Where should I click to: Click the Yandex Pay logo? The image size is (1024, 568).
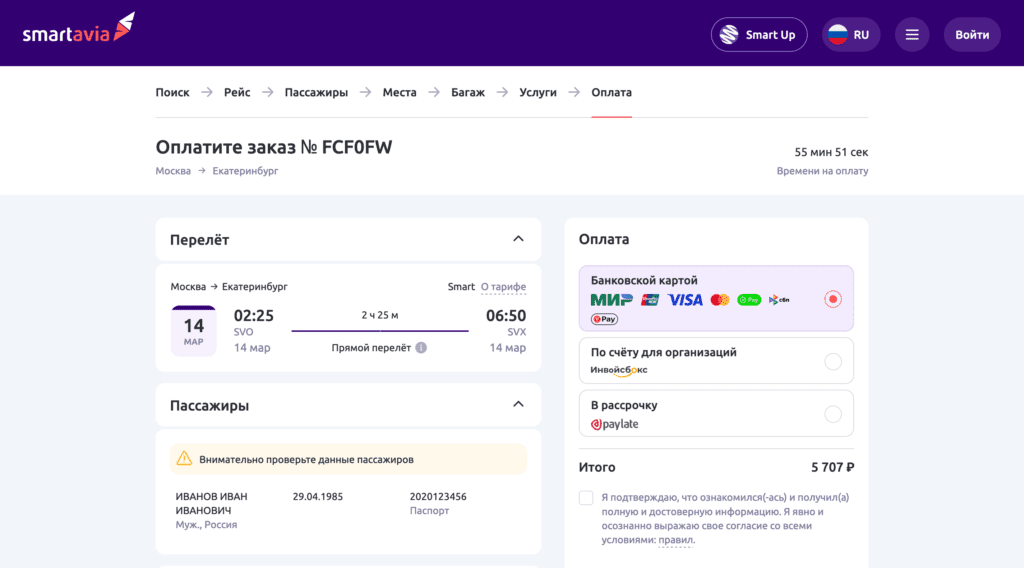pyautogui.click(x=604, y=319)
